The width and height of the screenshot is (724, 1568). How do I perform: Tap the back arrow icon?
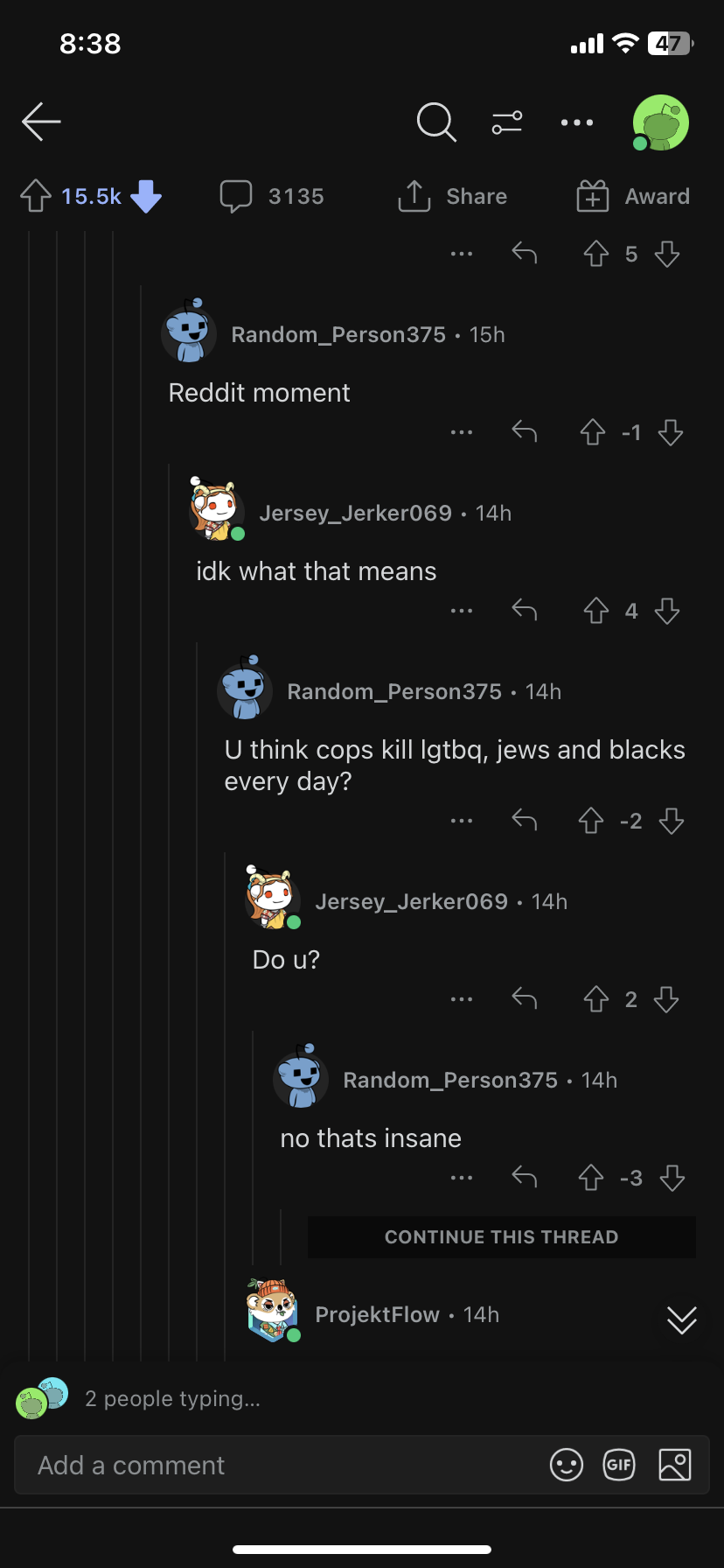[41, 122]
